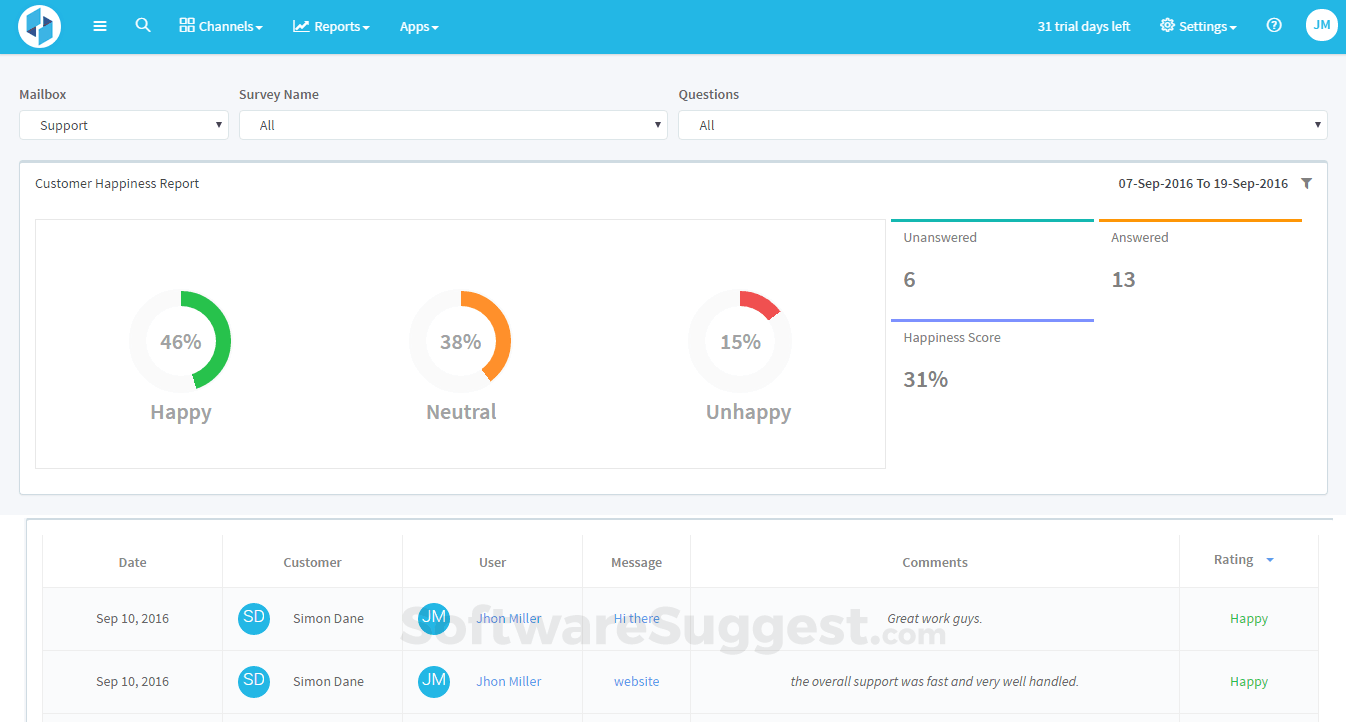Click the green Happy 46% donut chart
Viewport: 1346px width, 724px height.
click(180, 341)
